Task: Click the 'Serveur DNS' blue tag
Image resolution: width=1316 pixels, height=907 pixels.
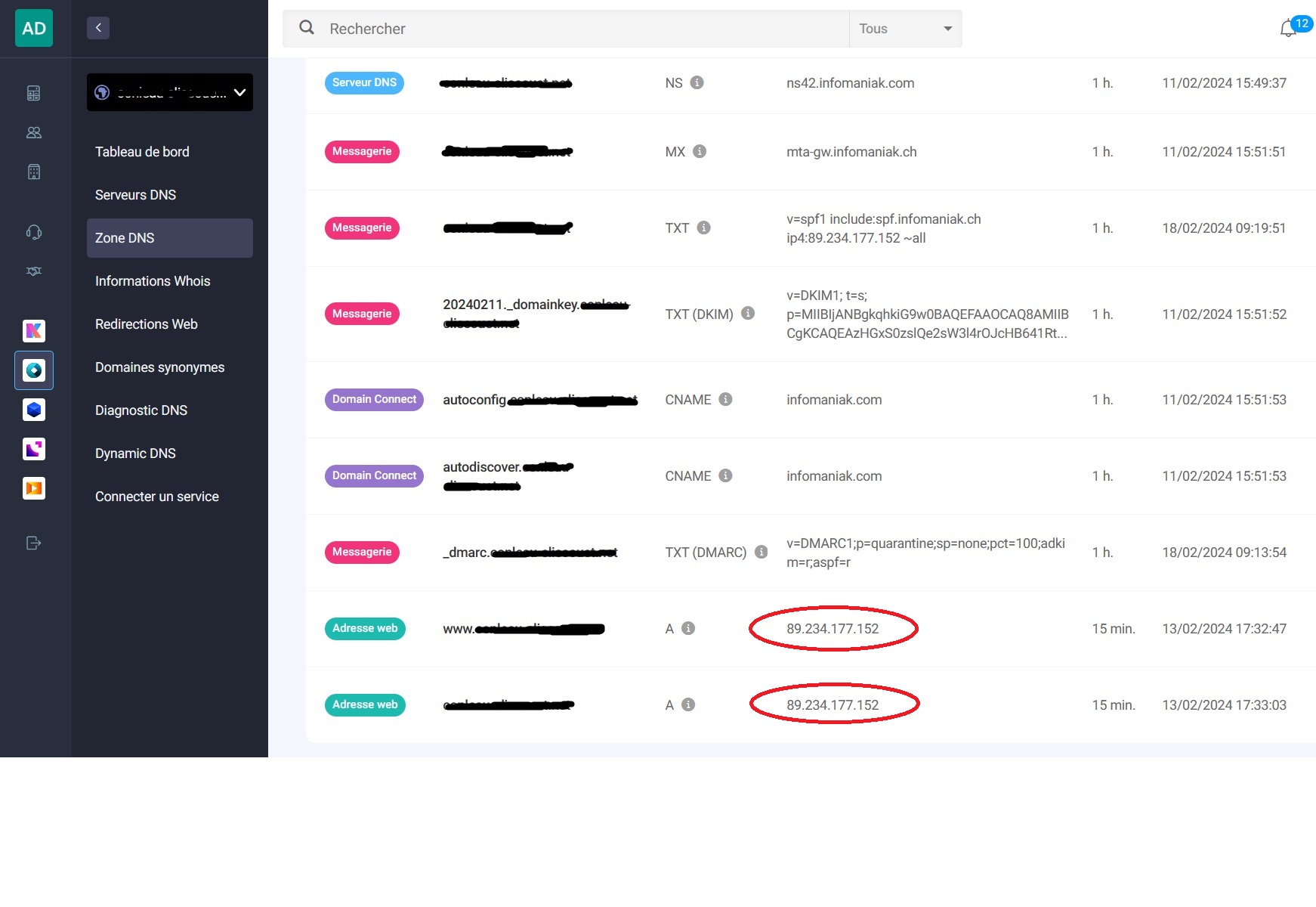Action: pos(364,82)
